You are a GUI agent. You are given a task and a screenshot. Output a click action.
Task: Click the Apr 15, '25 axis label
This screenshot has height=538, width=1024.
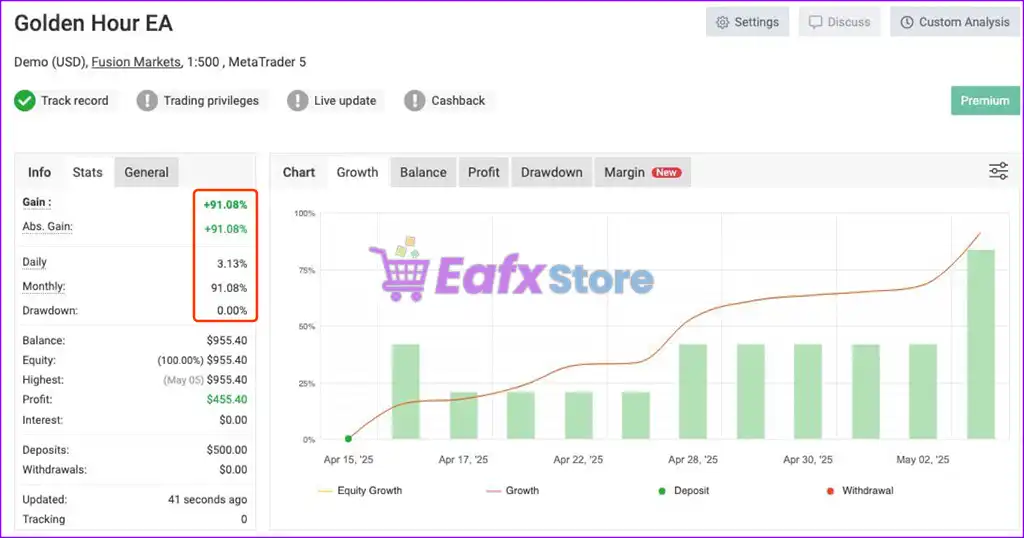click(x=348, y=460)
